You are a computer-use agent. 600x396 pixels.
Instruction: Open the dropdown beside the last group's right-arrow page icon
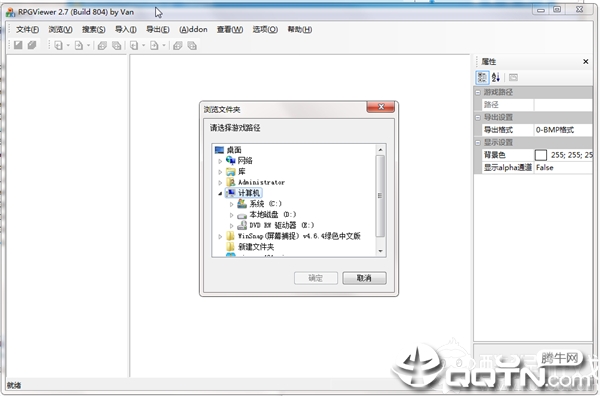pos(164,46)
